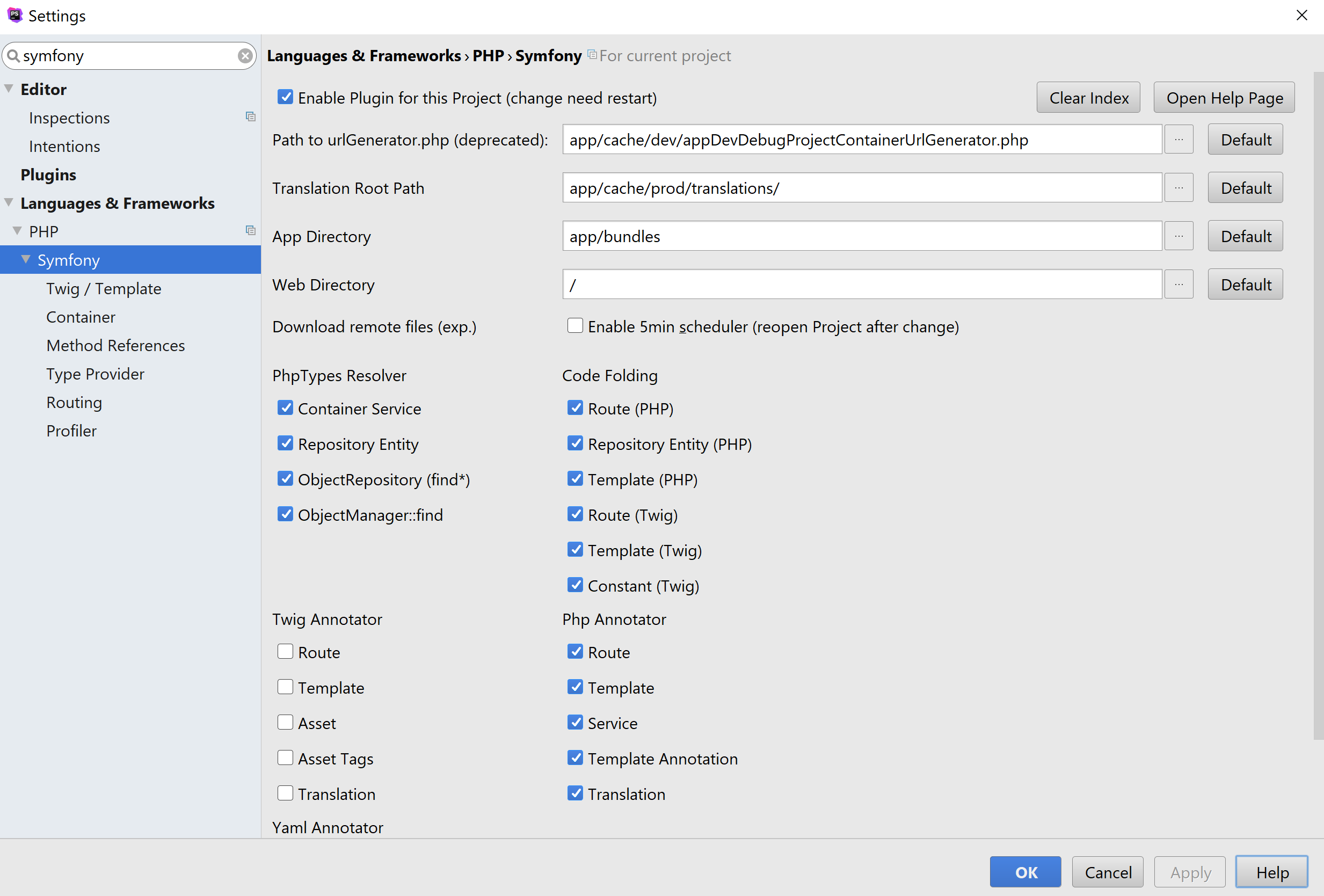Image resolution: width=1324 pixels, height=896 pixels.
Task: Uncheck Repository Entity (PHP) code folding
Action: pos(576,444)
